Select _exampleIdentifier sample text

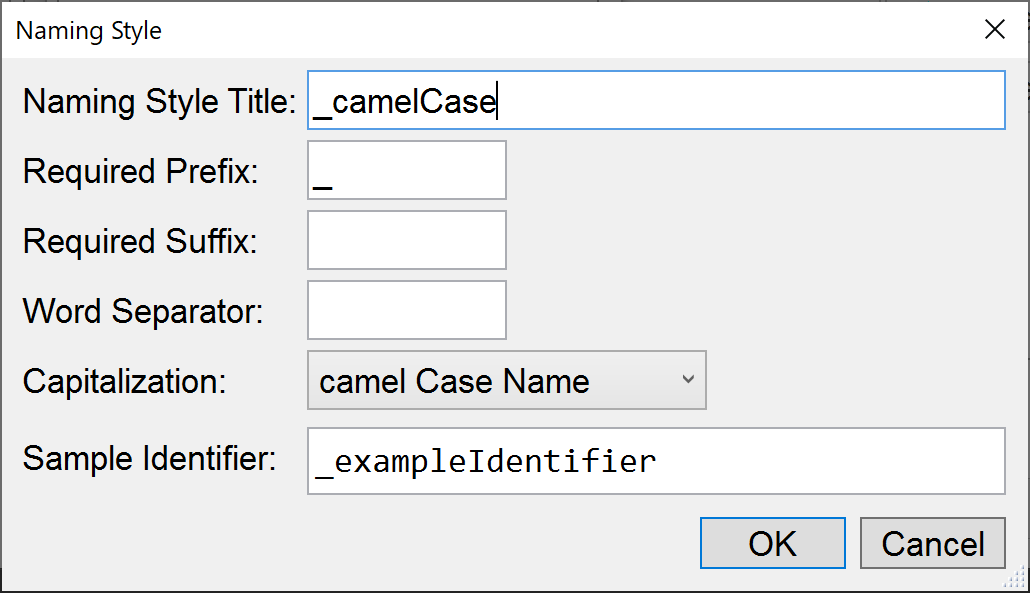click(481, 461)
